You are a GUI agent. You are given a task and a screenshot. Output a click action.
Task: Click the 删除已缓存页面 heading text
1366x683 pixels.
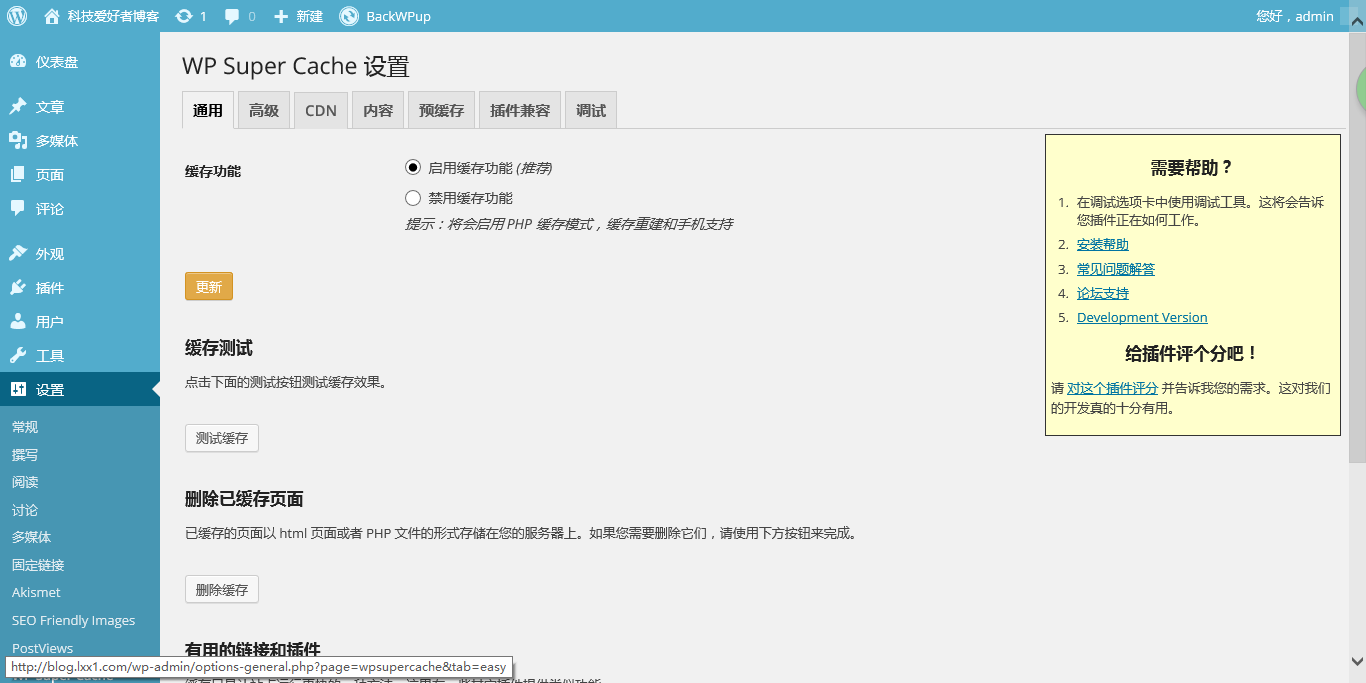point(244,499)
